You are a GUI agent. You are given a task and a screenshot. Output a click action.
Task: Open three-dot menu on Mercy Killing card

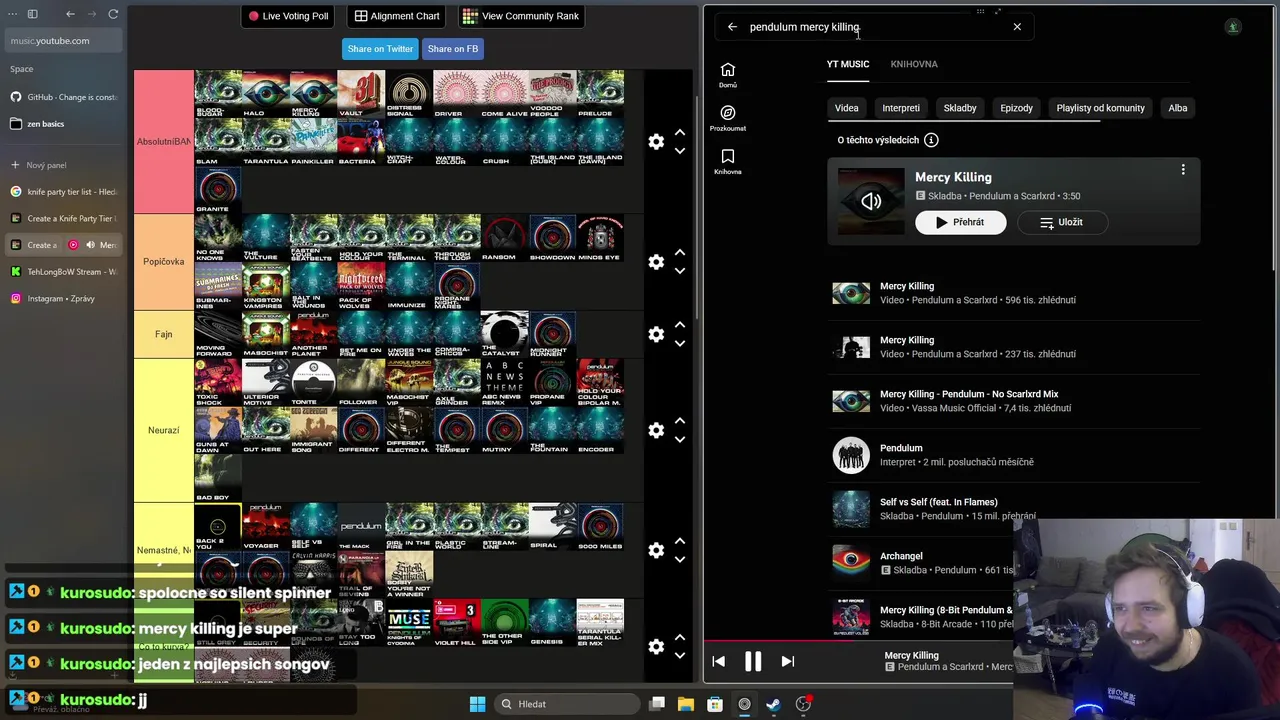click(x=1183, y=170)
